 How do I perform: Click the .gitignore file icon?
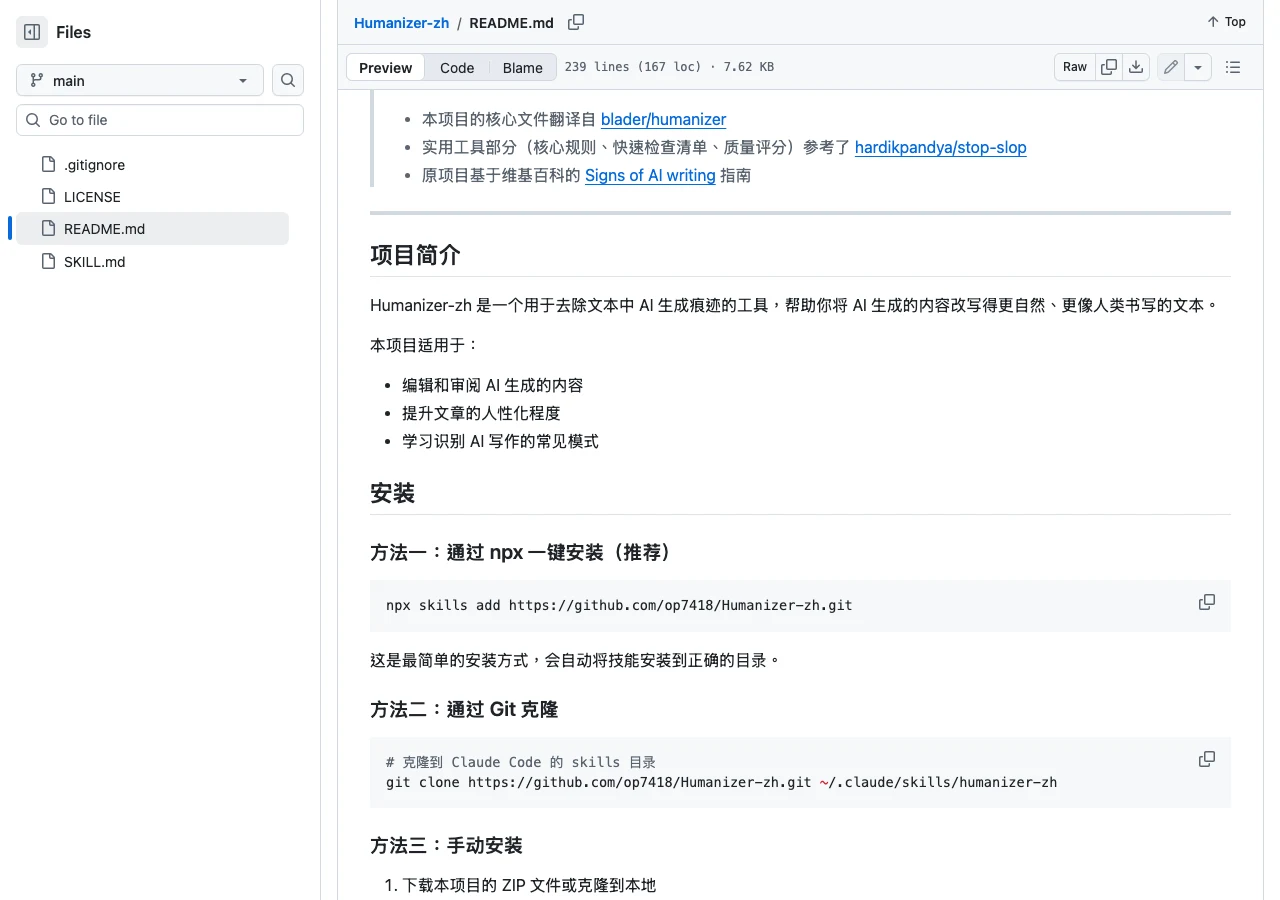click(x=47, y=165)
